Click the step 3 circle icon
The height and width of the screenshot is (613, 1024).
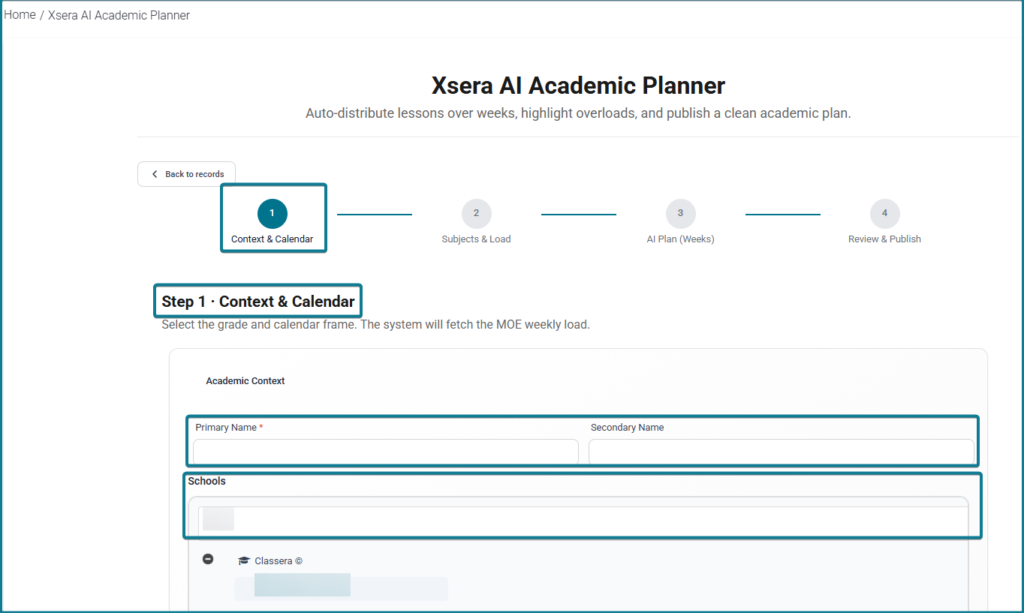(680, 213)
